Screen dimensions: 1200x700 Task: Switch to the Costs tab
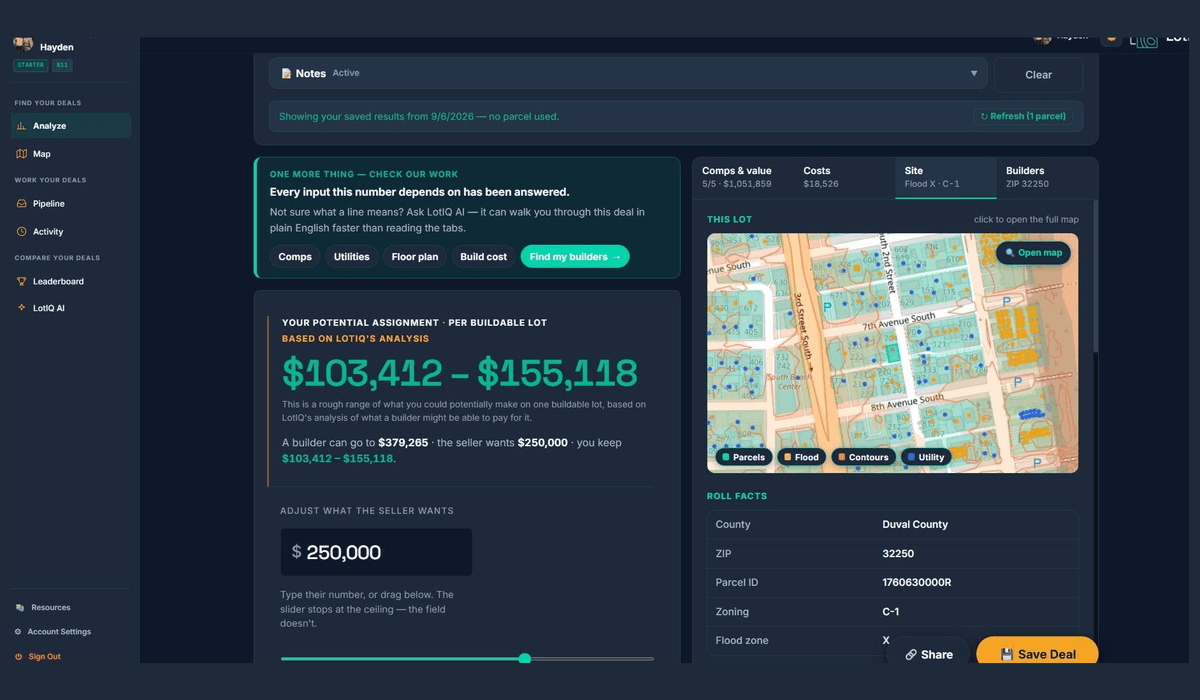pos(844,177)
